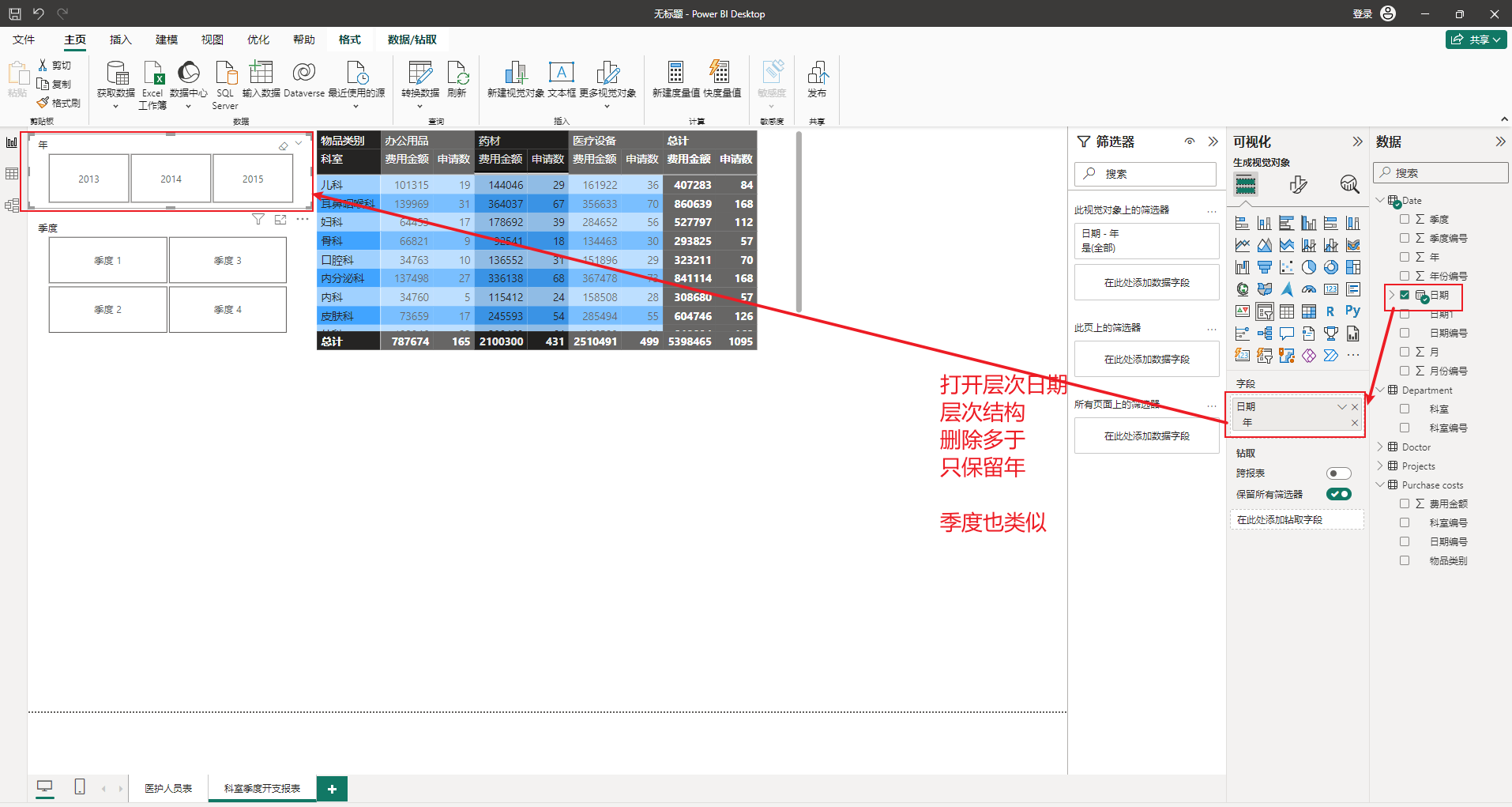
Task: Select the R script visual icon
Action: point(1331,311)
